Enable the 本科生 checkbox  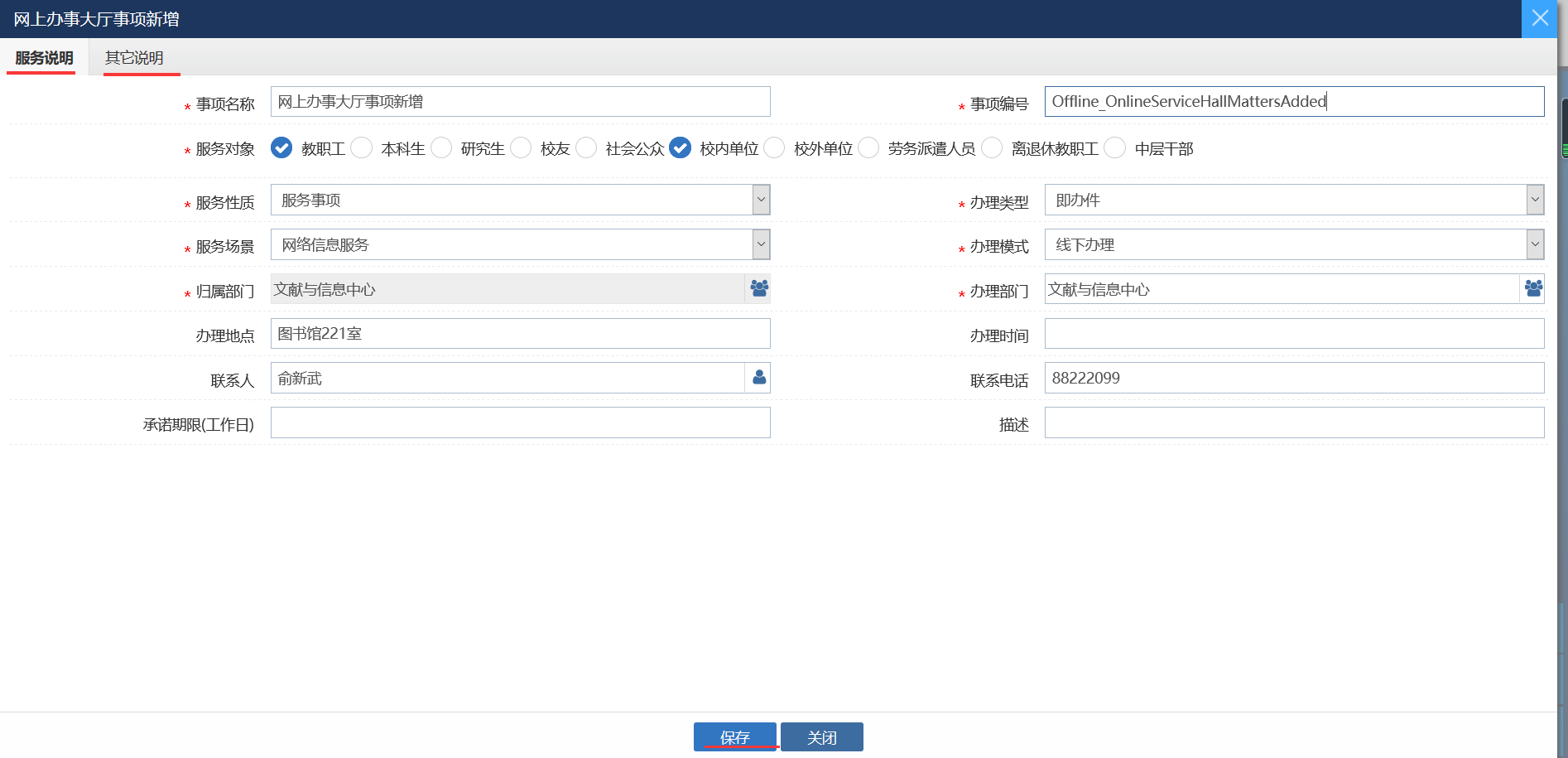(x=362, y=147)
